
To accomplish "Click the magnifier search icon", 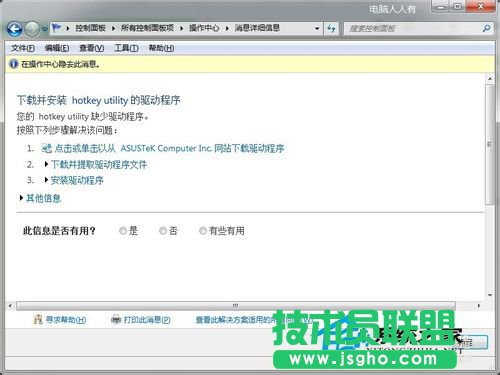I will (486, 29).
